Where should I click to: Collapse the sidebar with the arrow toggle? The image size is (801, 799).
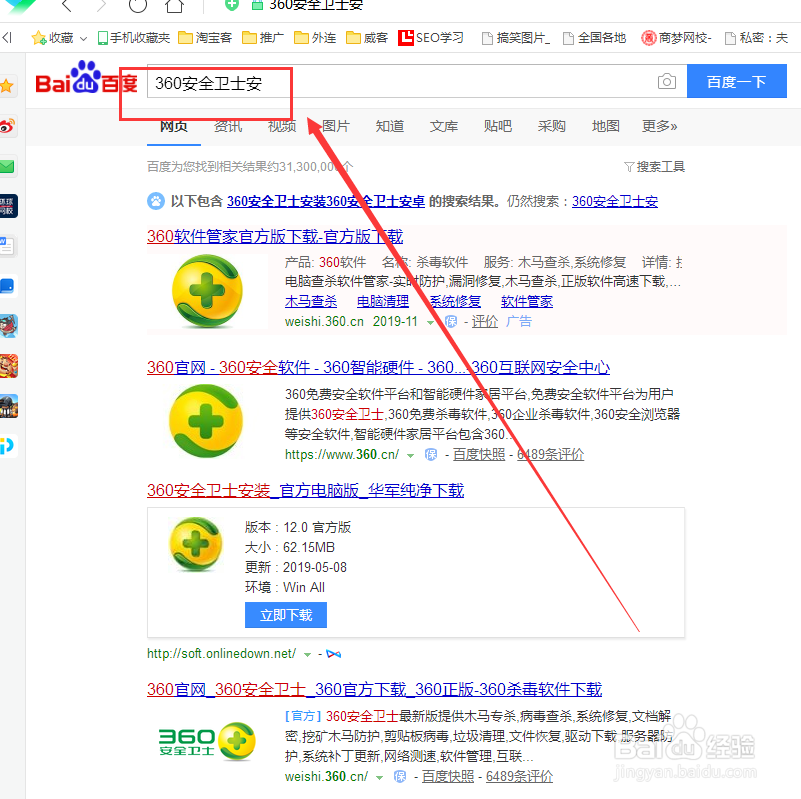pyautogui.click(x=7, y=37)
